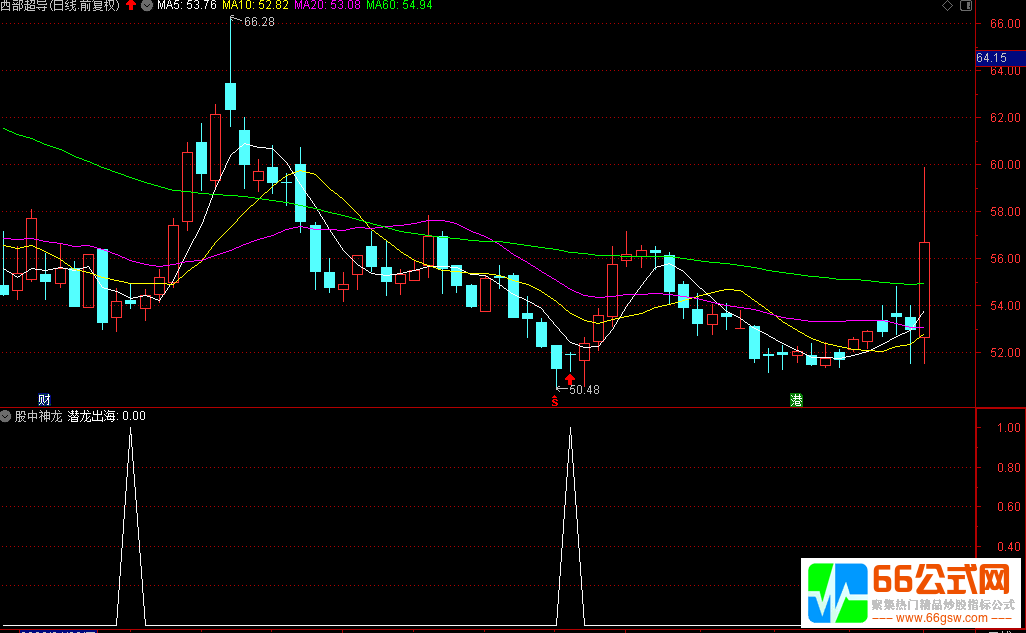Click the MA5: 53.76 label
The width and height of the screenshot is (1026, 633).
pos(187,5)
